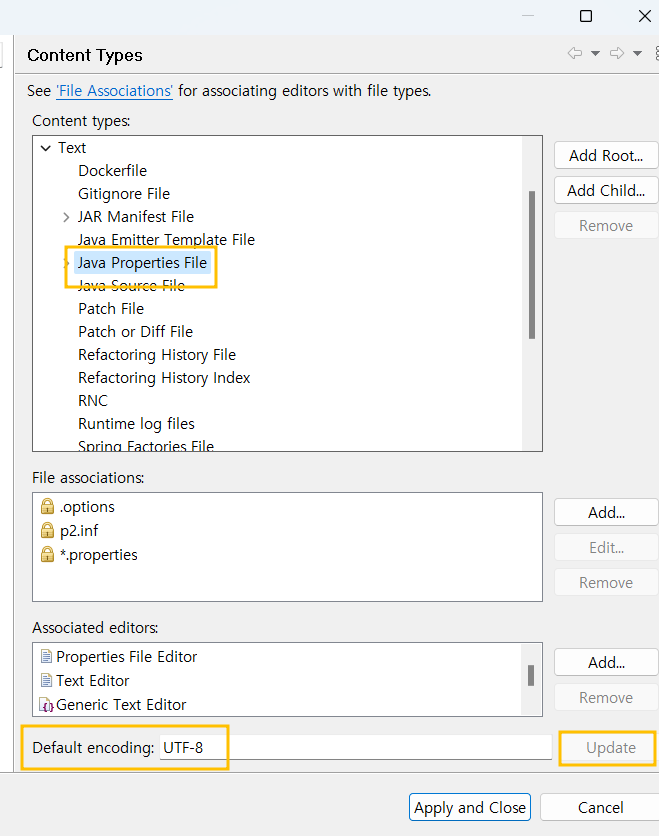659x836 pixels.
Task: Click the Cancel button
Action: pos(600,807)
